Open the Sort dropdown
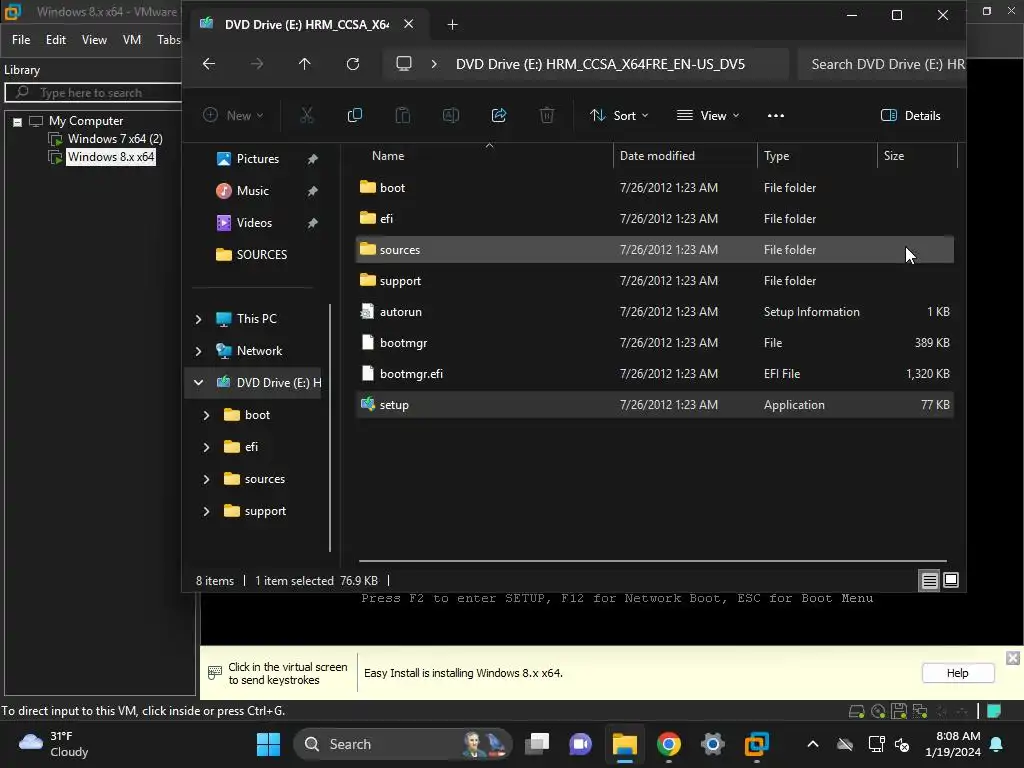Screen dimensions: 1024x768 619,116
